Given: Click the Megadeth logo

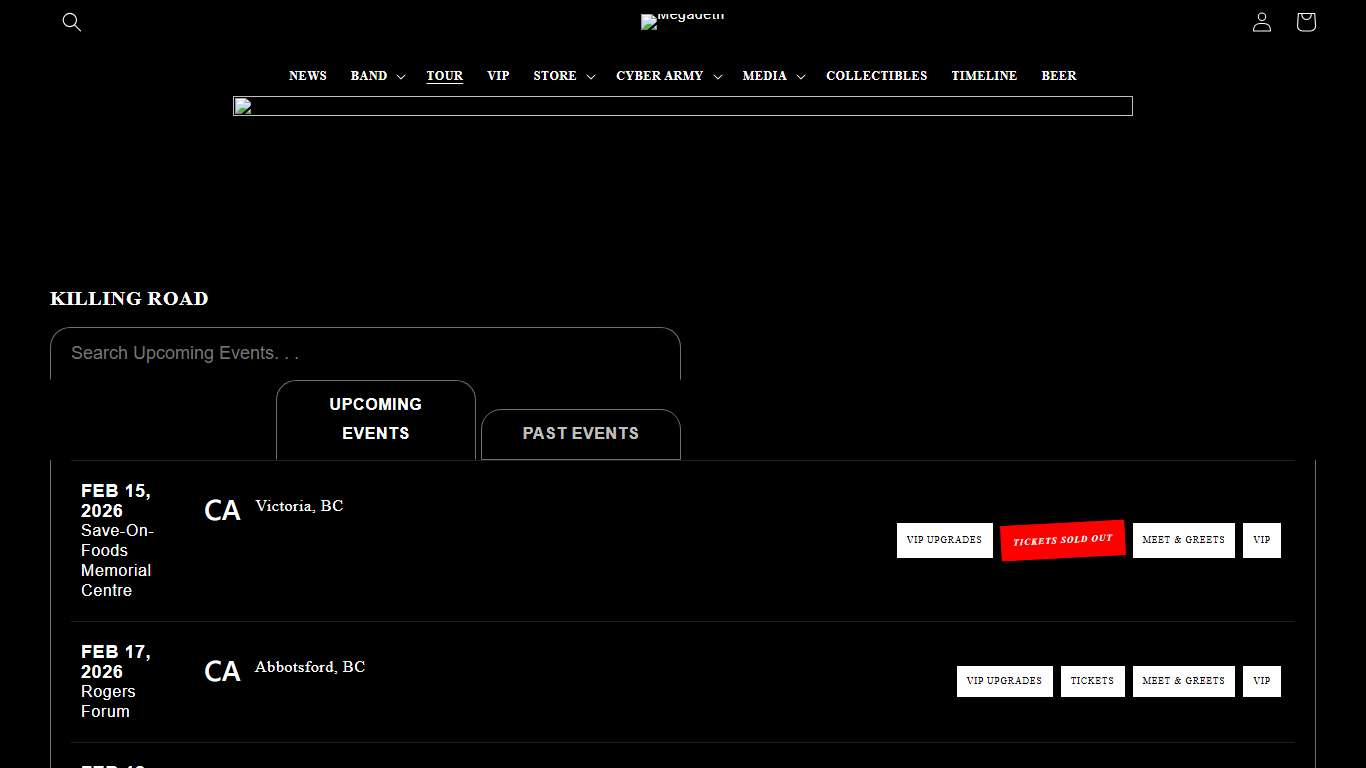Looking at the screenshot, I should click(683, 21).
